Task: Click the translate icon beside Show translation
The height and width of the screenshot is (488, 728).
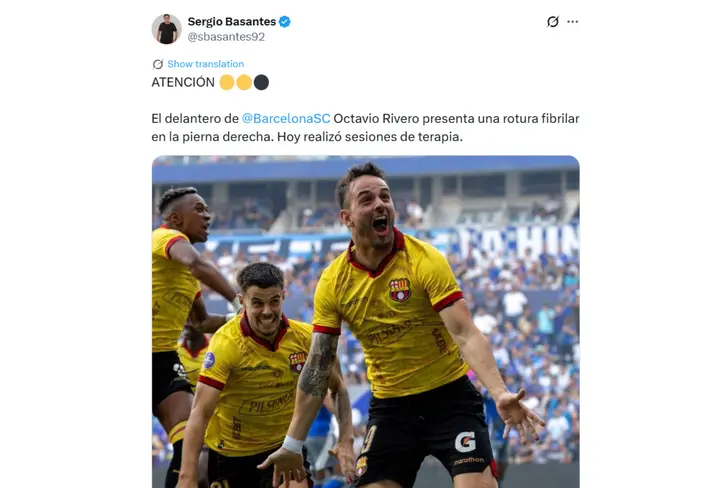Action: pyautogui.click(x=158, y=64)
